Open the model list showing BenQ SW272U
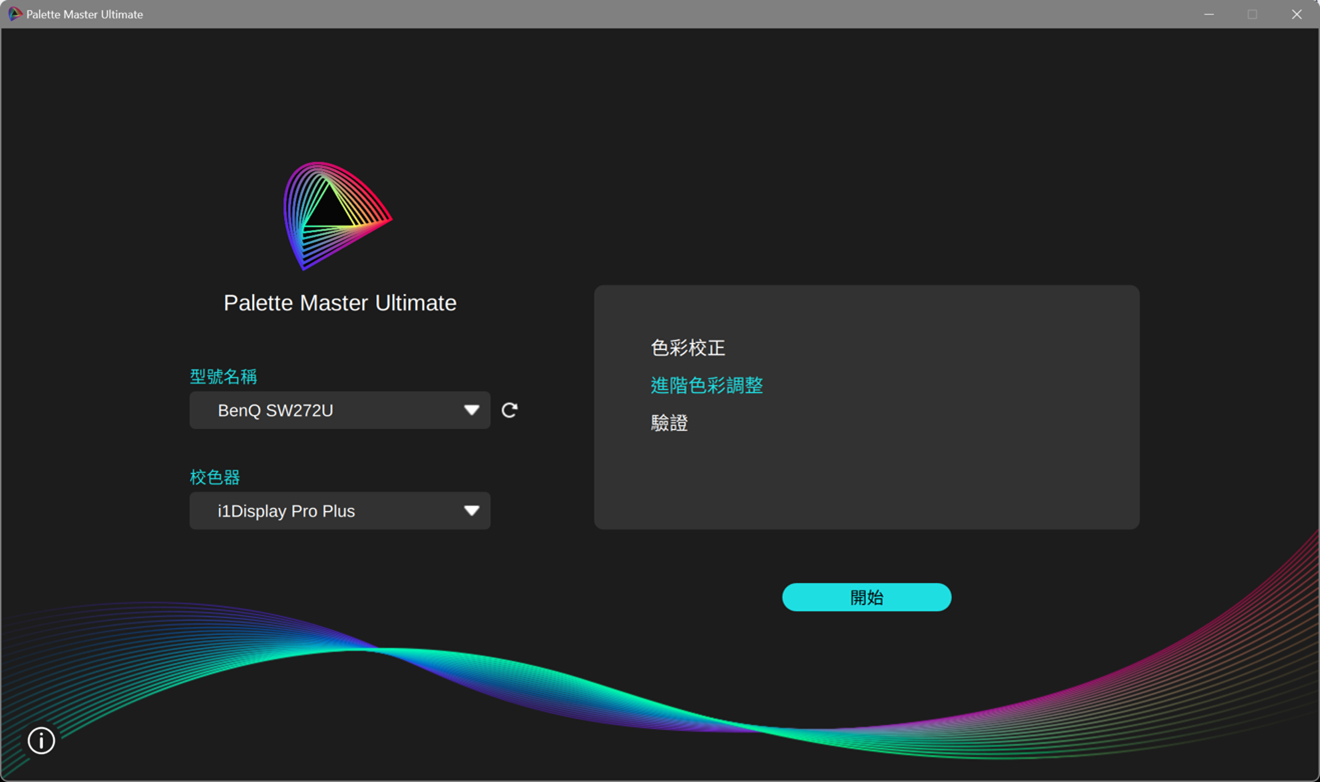The height and width of the screenshot is (782, 1320). tap(330, 410)
